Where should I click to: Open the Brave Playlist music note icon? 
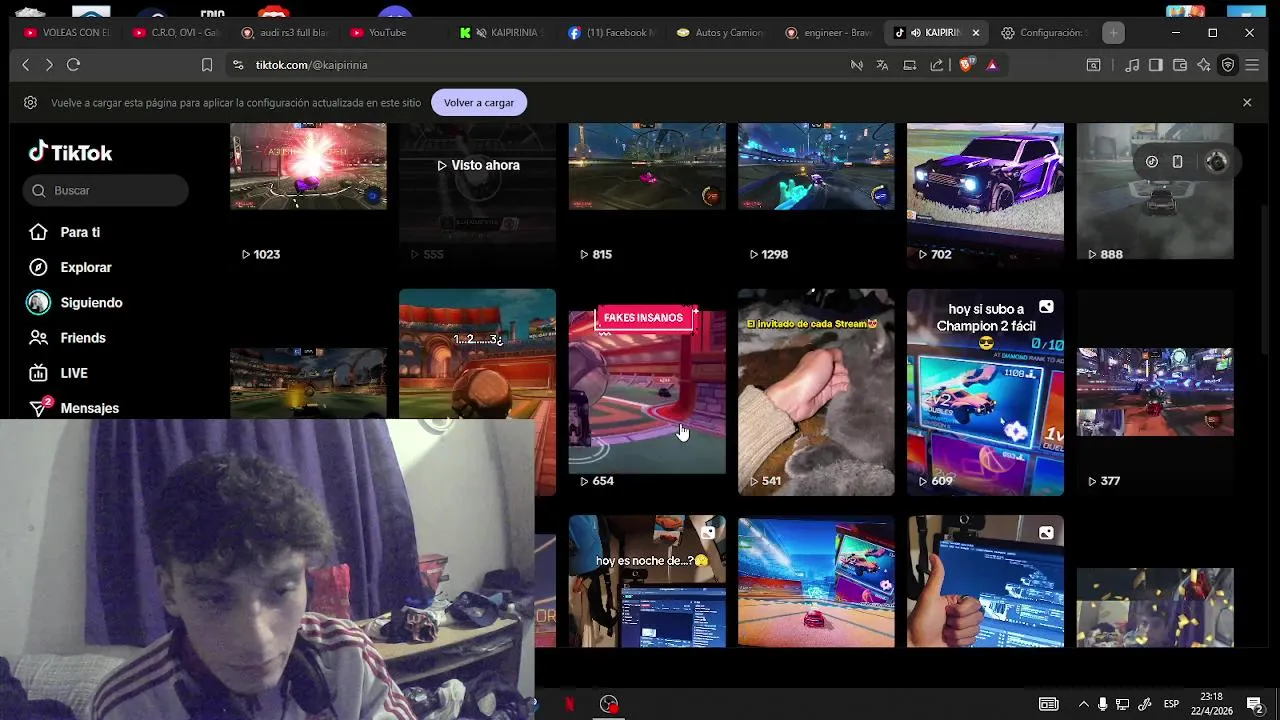1132,65
